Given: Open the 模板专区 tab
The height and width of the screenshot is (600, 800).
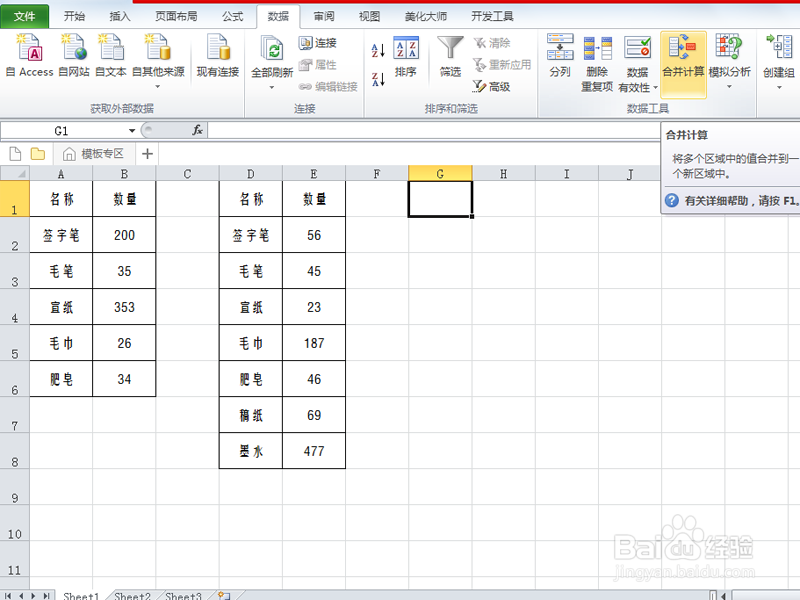Looking at the screenshot, I should click(95, 154).
